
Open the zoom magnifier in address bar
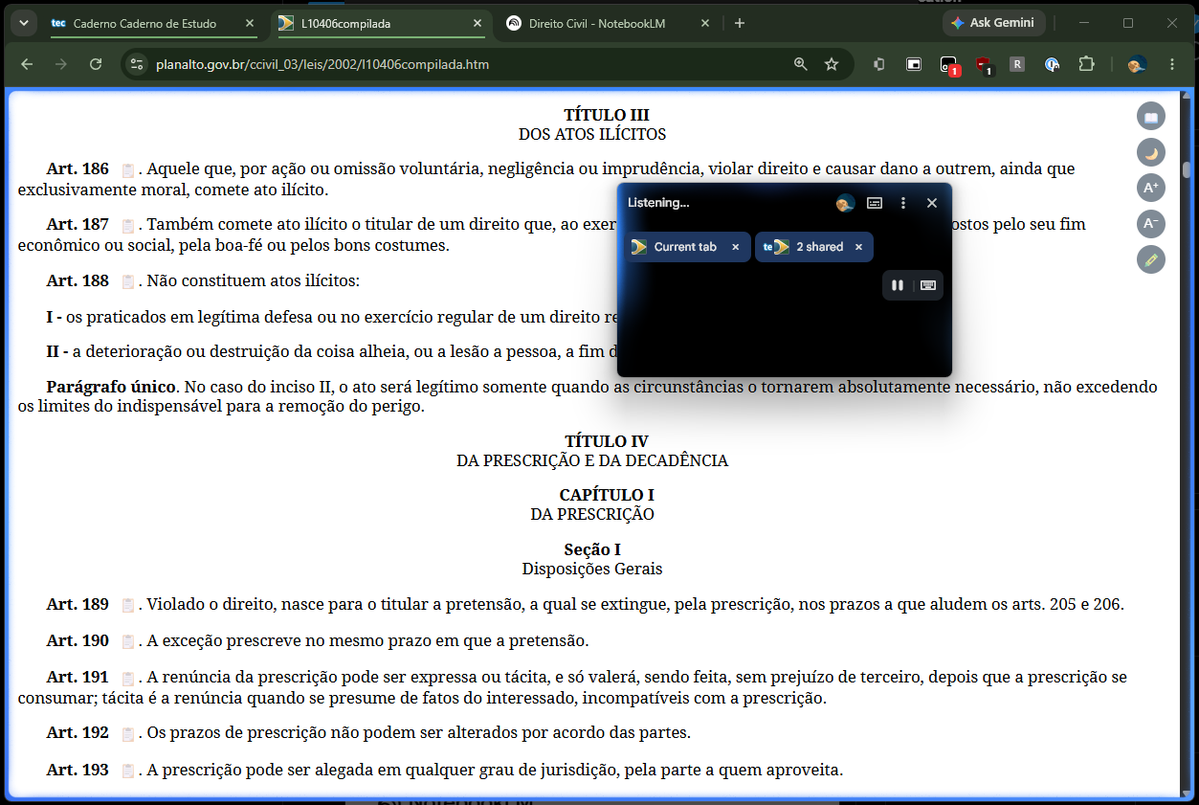801,64
